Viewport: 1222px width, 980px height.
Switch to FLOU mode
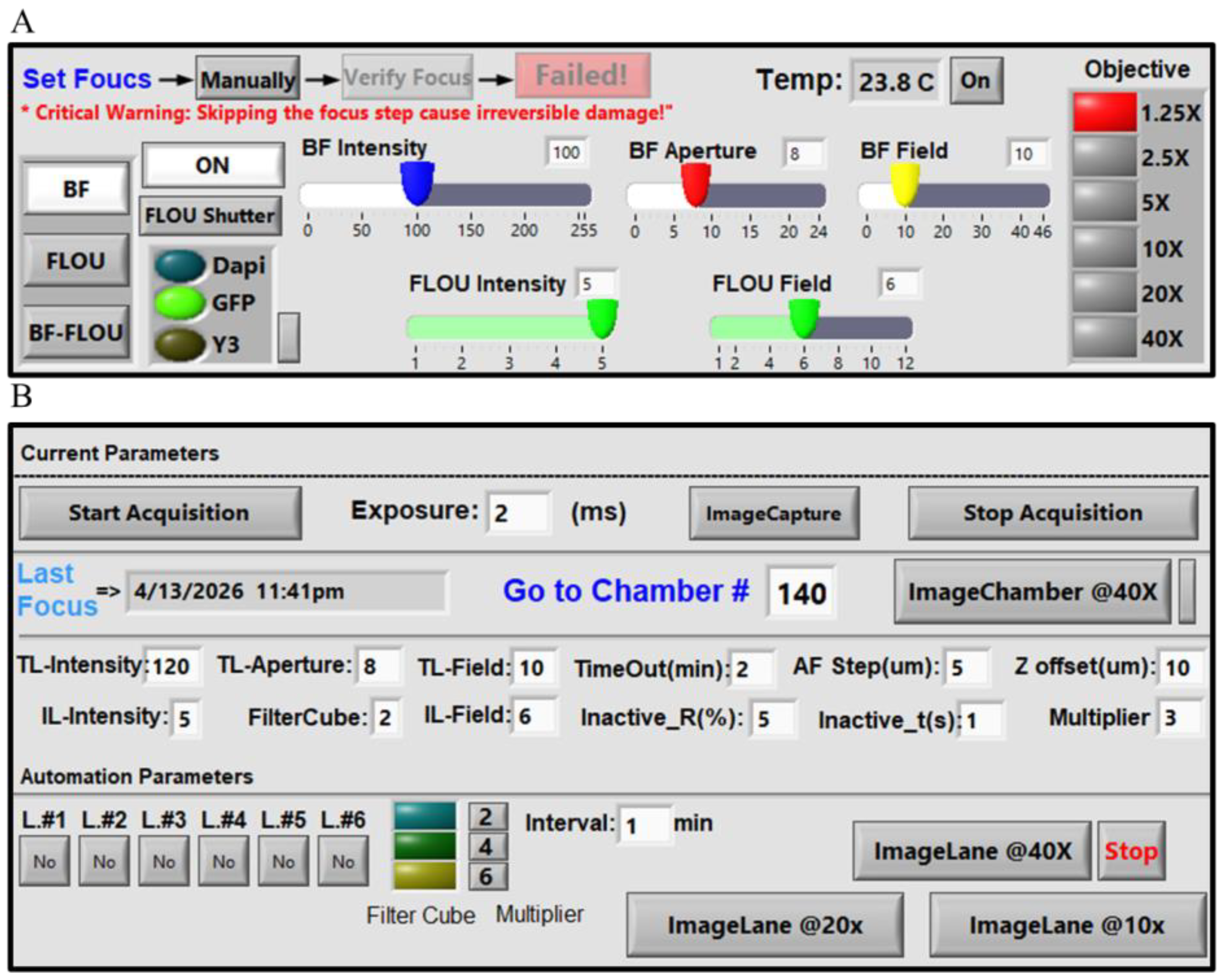76,261
